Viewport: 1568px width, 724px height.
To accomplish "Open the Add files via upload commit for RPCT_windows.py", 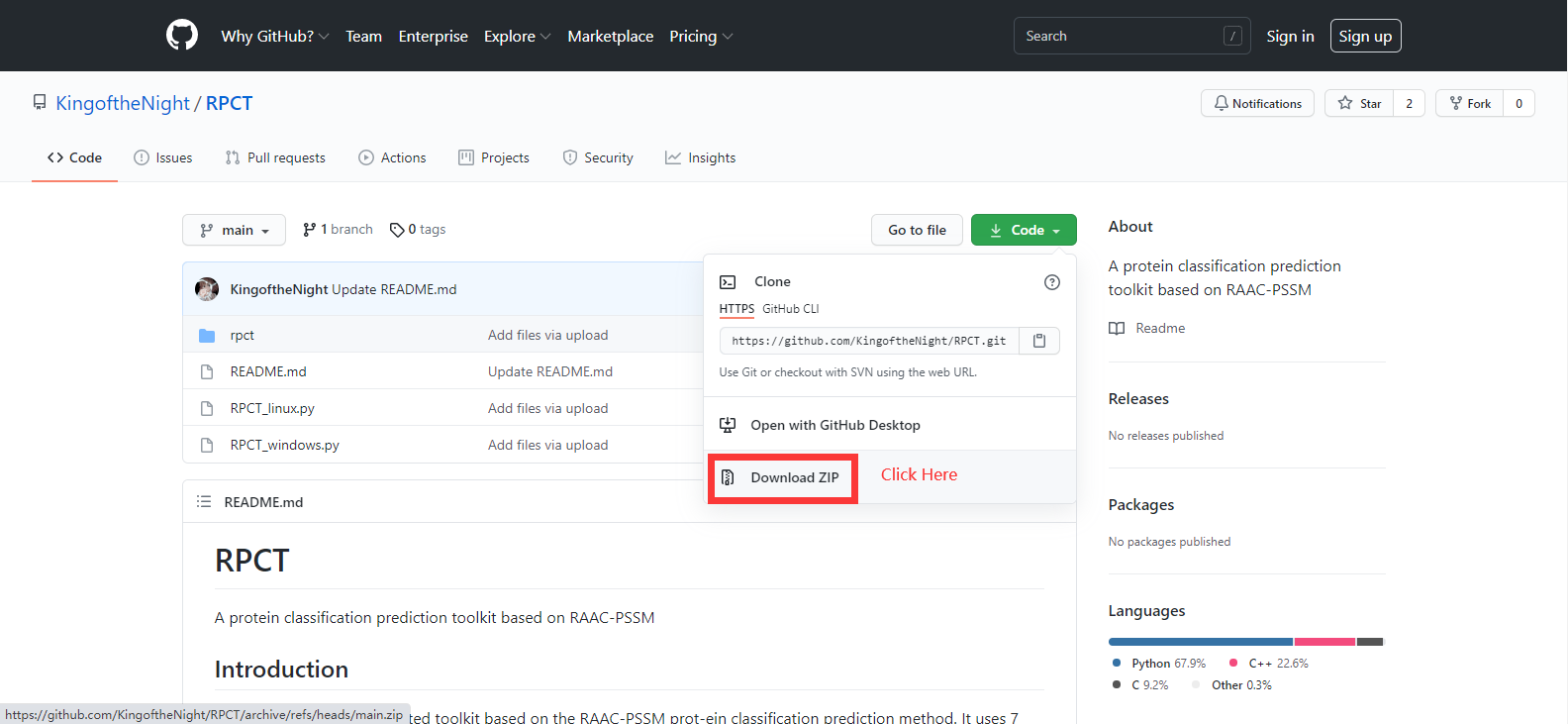I will click(547, 445).
